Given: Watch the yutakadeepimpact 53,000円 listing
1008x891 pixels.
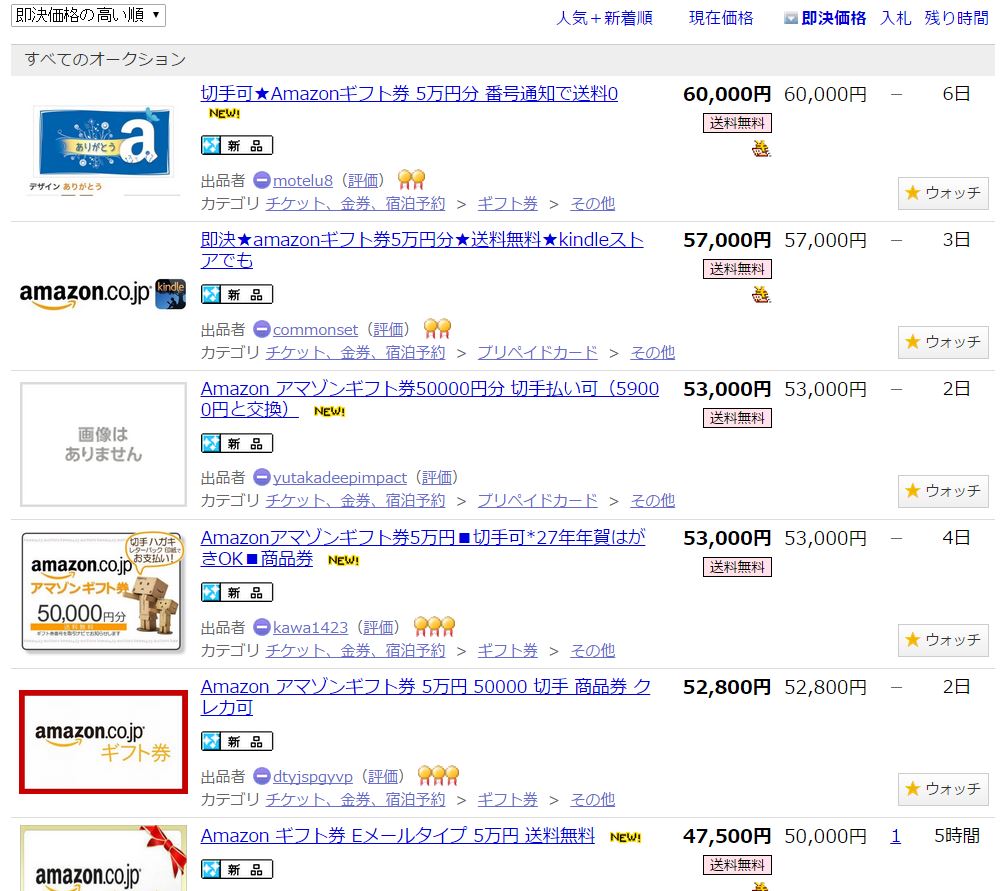Looking at the screenshot, I should 943,491.
